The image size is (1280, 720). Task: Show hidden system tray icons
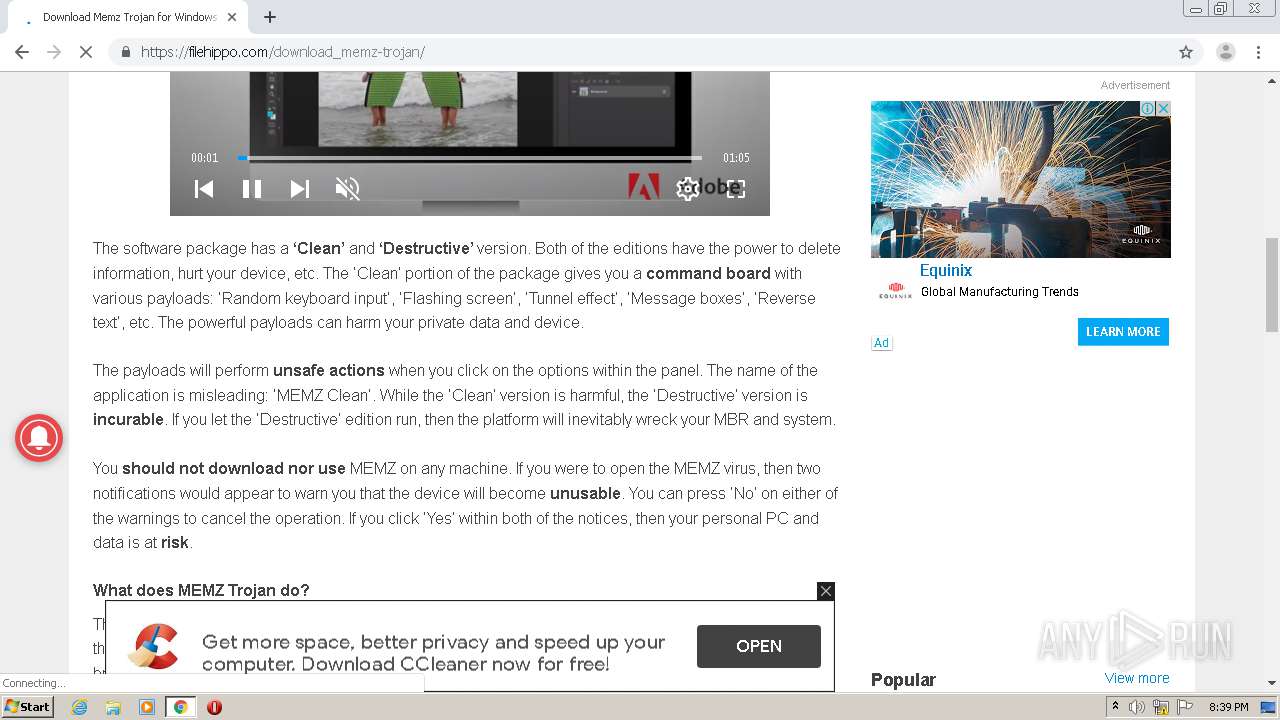1115,706
